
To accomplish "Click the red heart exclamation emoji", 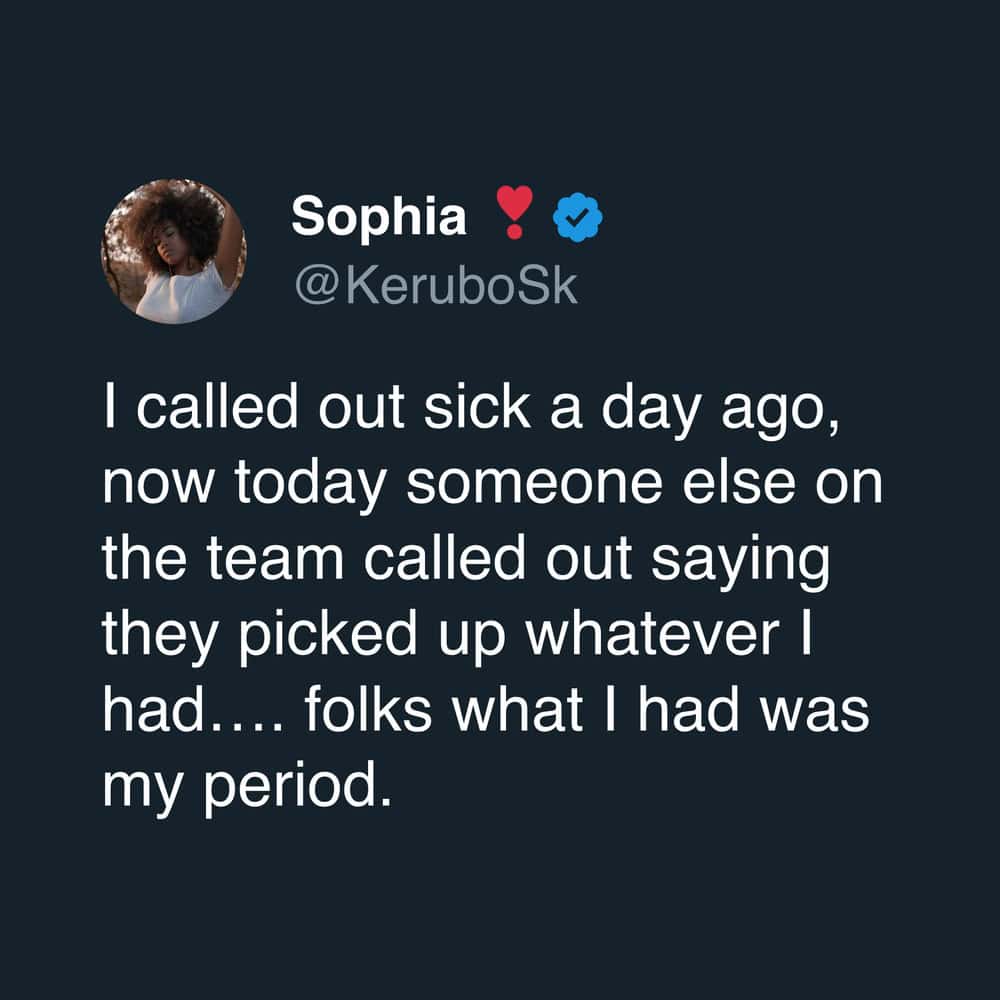I will (x=513, y=216).
